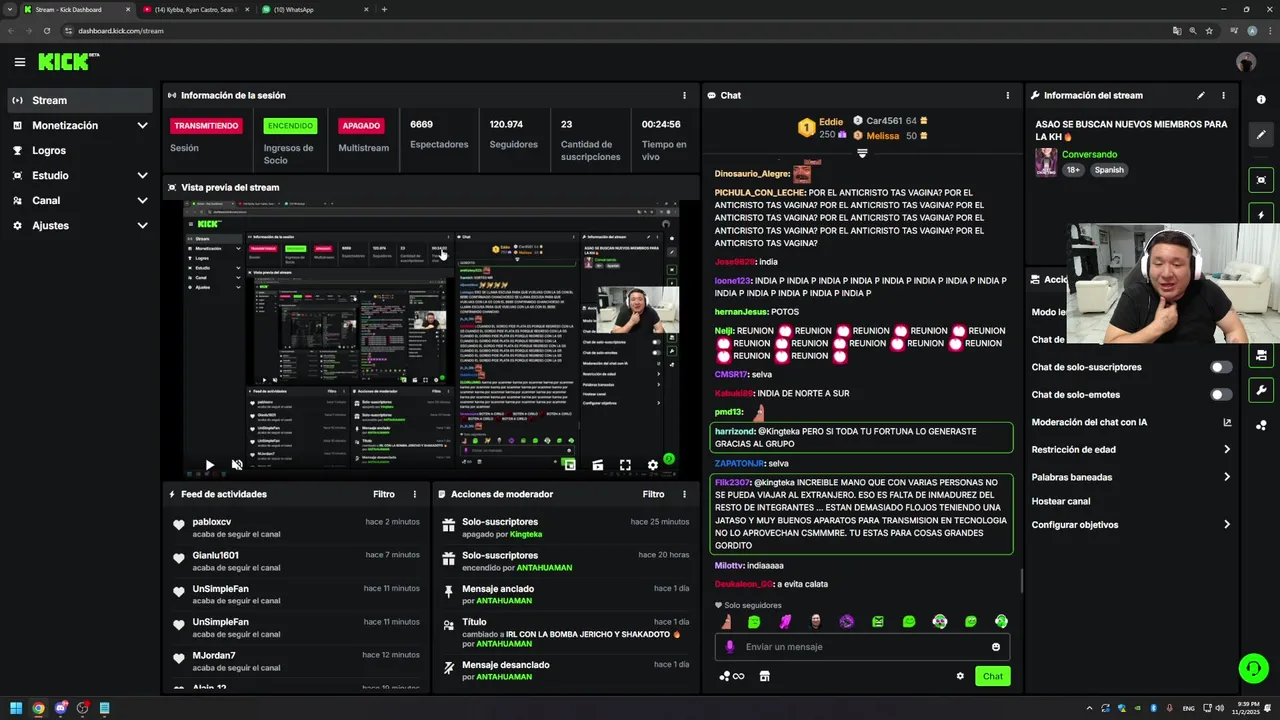
Task: Open Acciones de moderador three-dot menu
Action: point(684,494)
